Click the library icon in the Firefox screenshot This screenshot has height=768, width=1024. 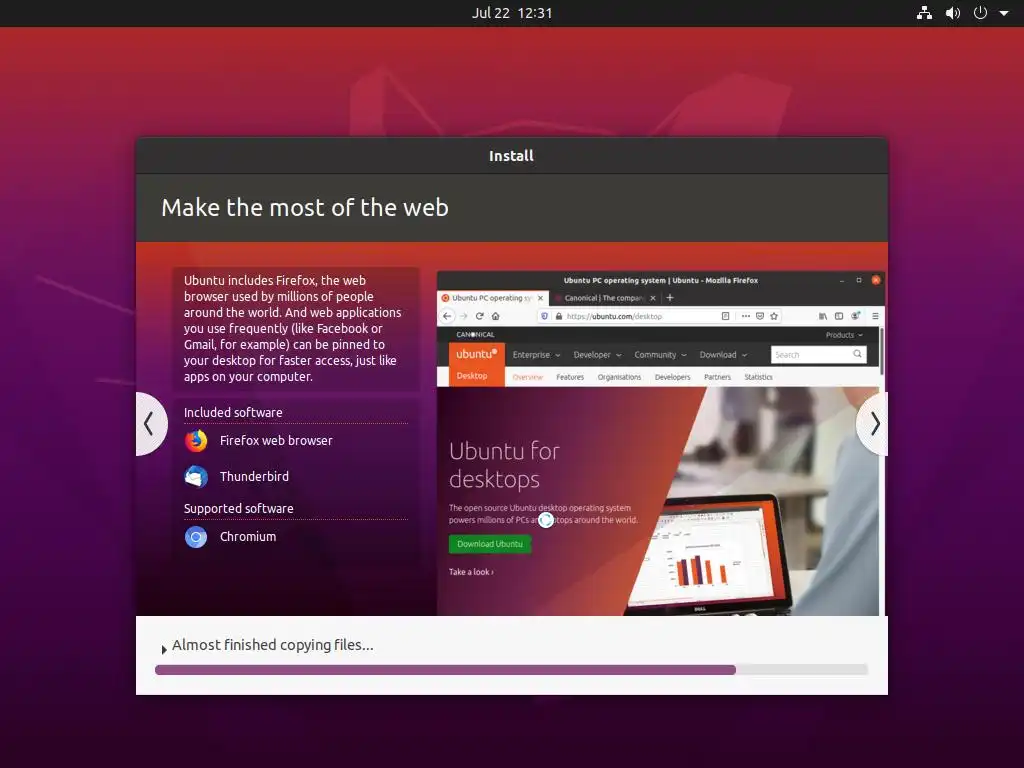click(823, 316)
